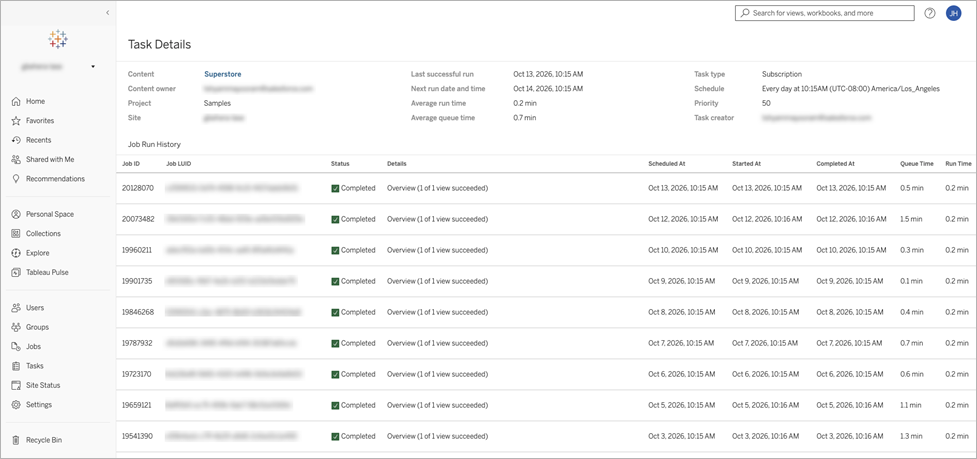977x459 pixels.
Task: Click the Groups icon in the sidebar
Action: click(16, 327)
